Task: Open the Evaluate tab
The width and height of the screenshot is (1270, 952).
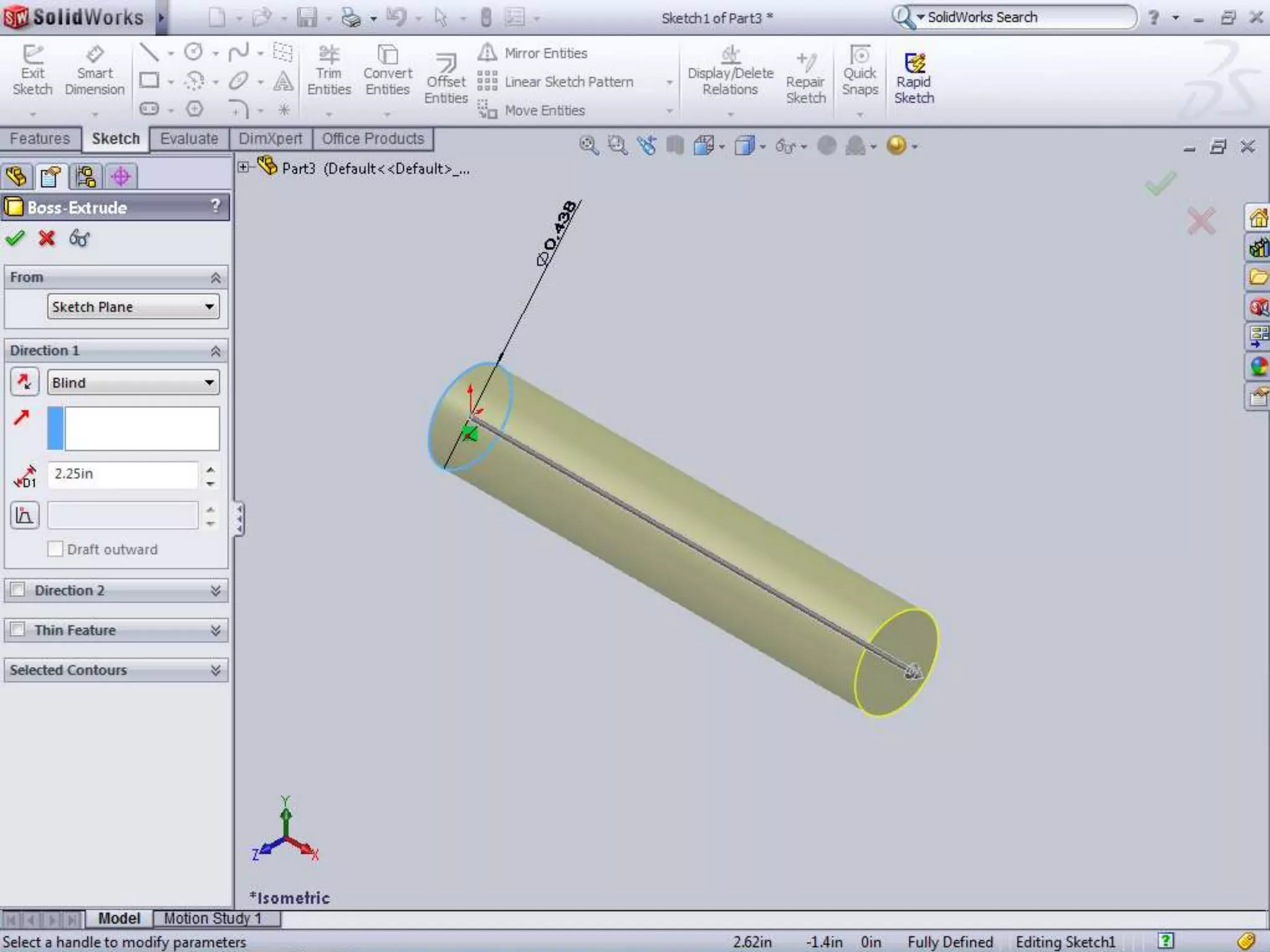Action: [189, 139]
